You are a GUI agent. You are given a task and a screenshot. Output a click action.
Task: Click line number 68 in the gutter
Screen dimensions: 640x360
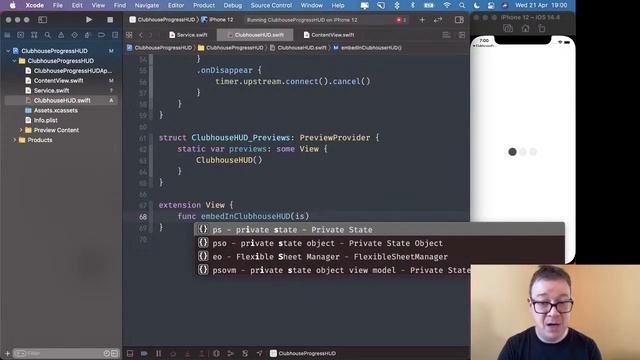tap(143, 217)
